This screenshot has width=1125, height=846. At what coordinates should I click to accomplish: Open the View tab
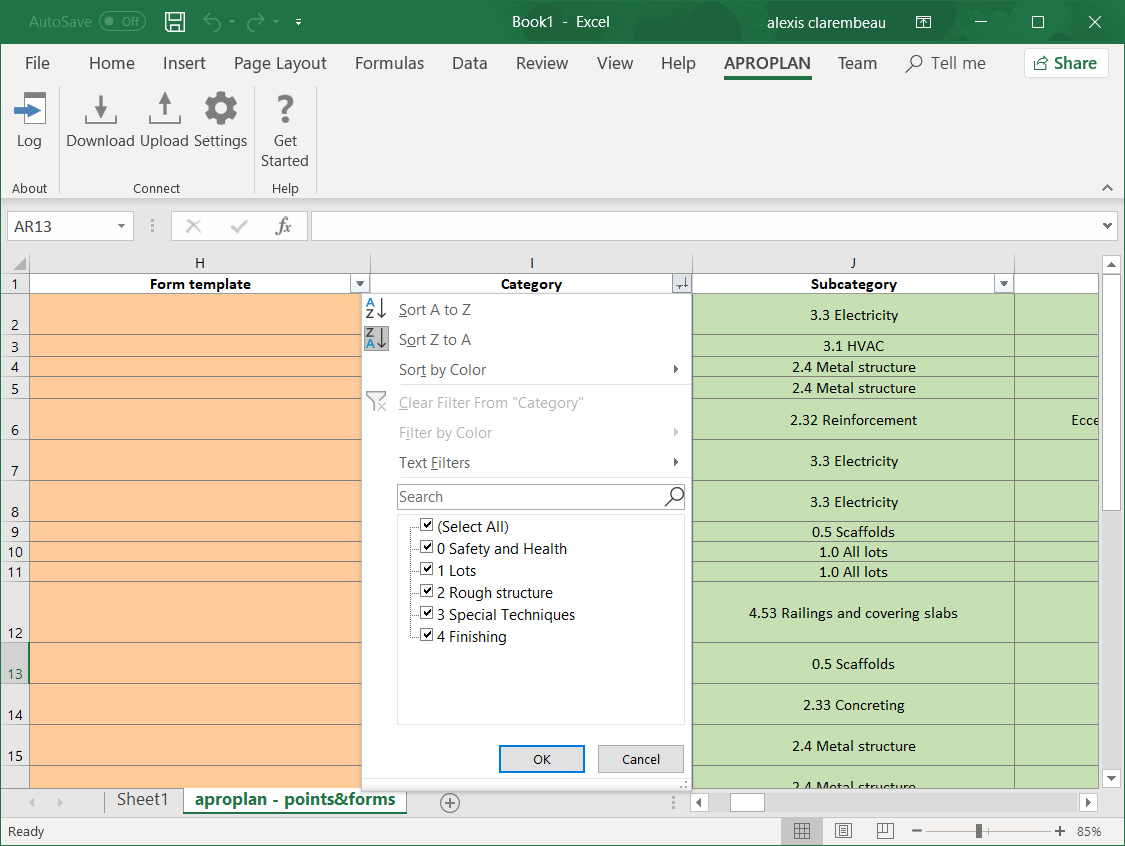[x=615, y=63]
